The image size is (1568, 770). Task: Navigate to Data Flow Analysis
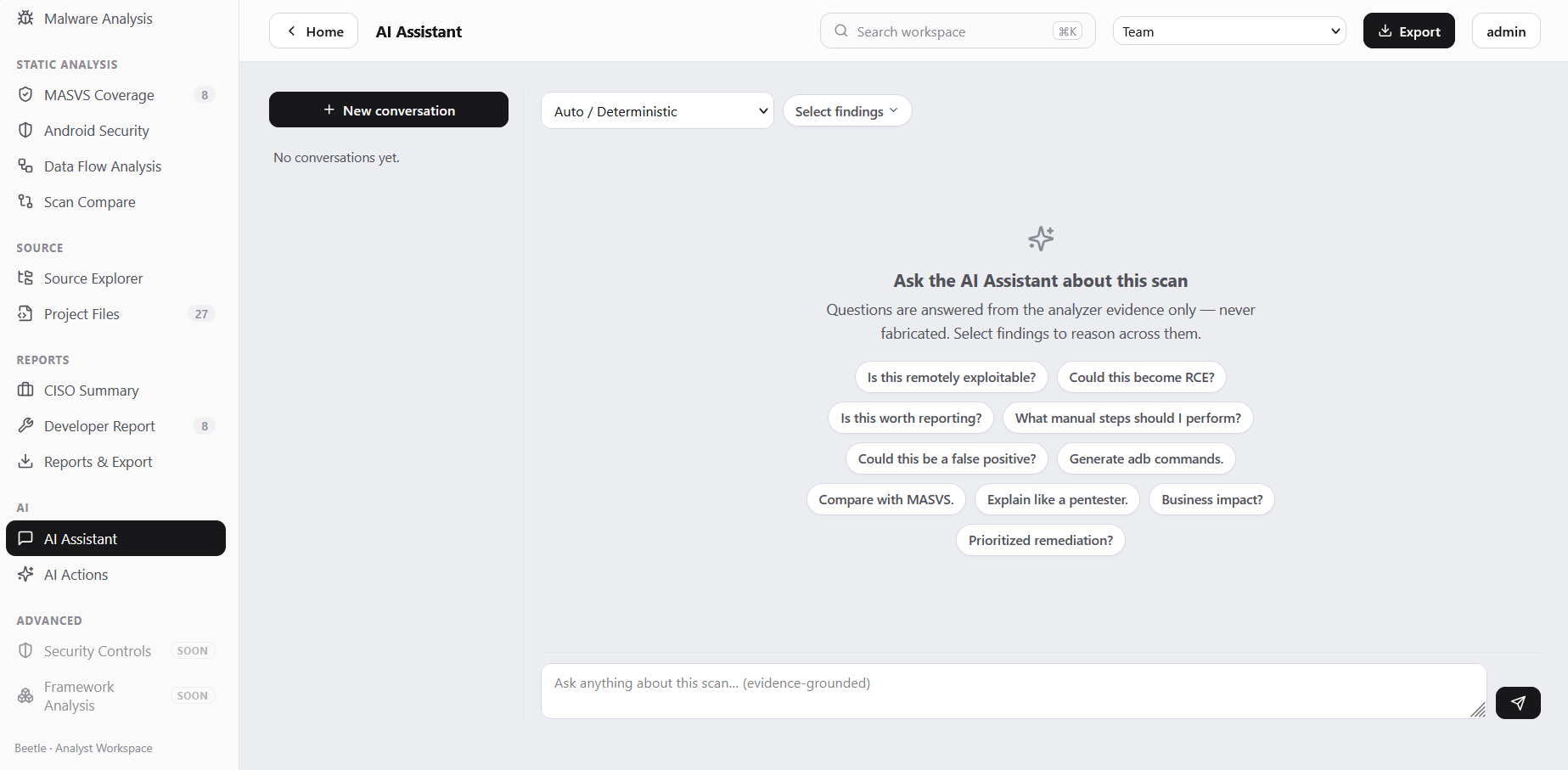pos(115,166)
